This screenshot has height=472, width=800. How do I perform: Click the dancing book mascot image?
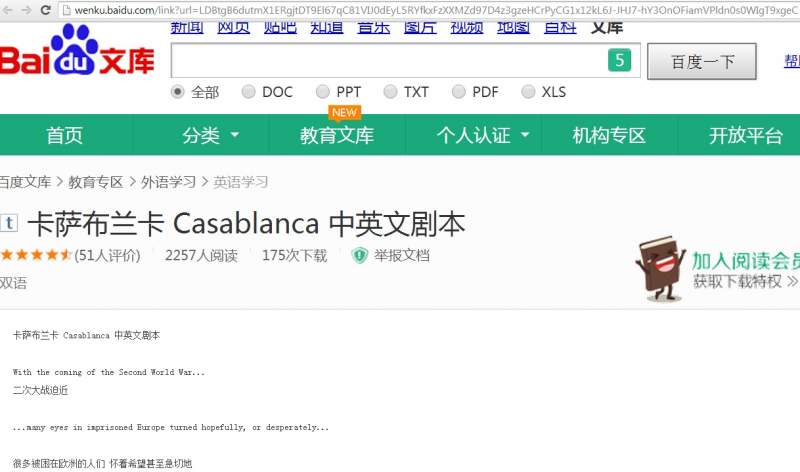(x=660, y=268)
